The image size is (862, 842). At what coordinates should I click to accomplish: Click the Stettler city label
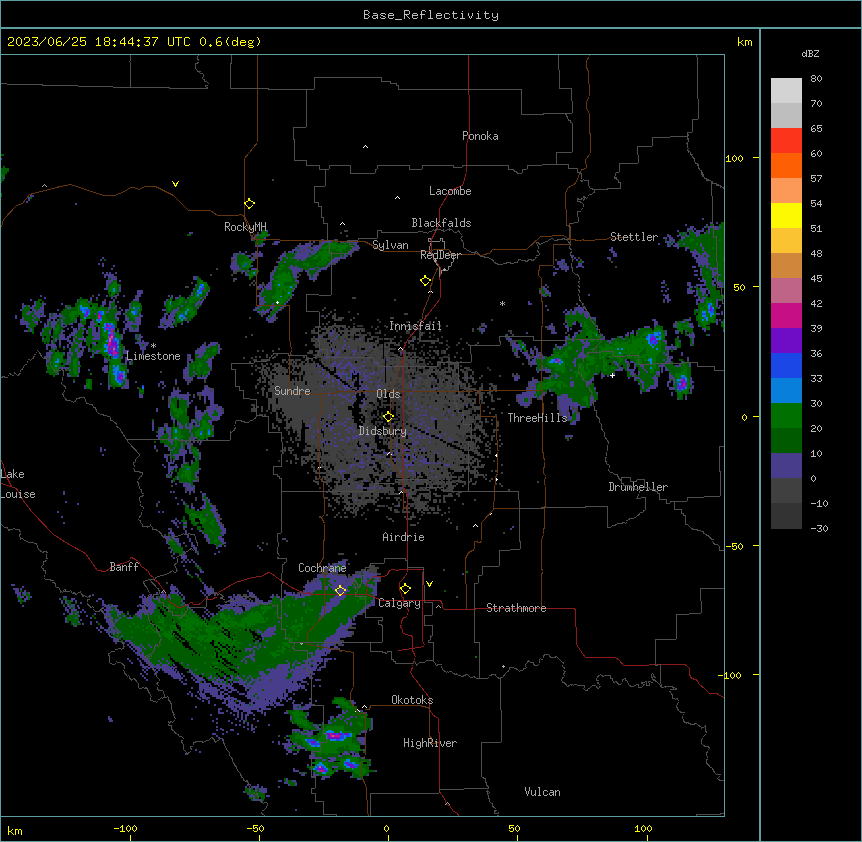634,237
